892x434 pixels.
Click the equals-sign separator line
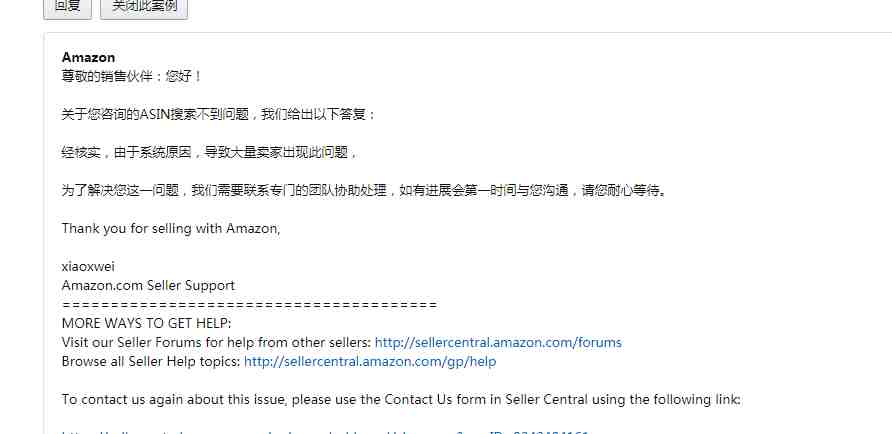[x=249, y=305]
